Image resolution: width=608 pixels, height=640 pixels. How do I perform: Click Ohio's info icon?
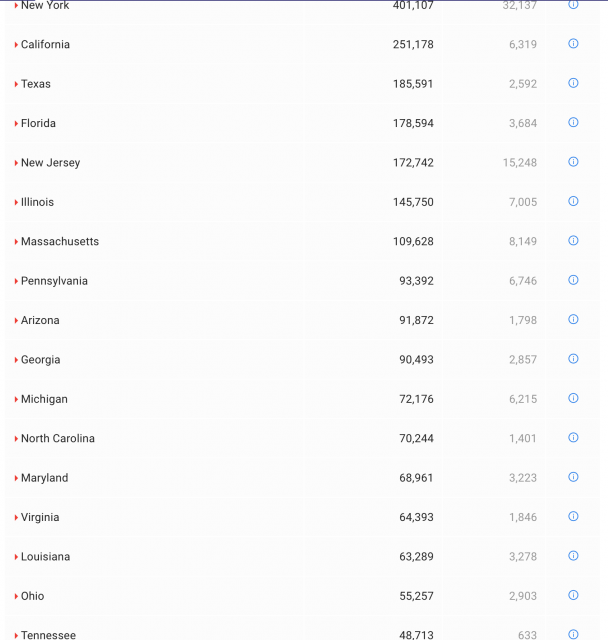573,595
